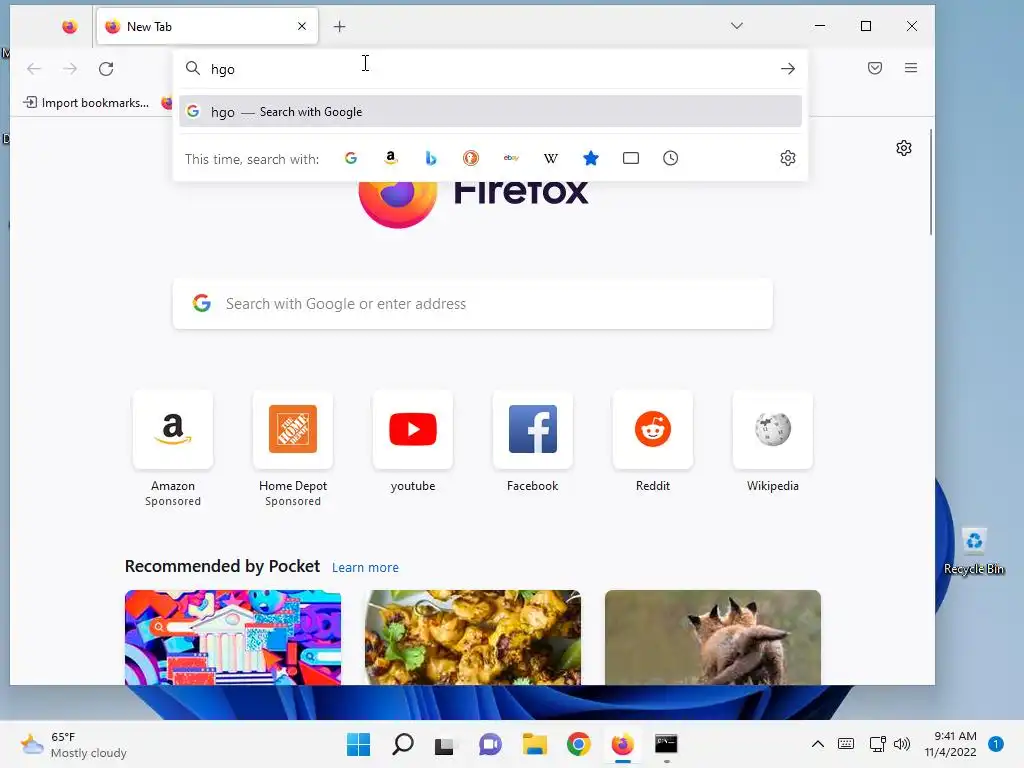Viewport: 1024px width, 768px height.
Task: Open taskbar Search
Action: pyautogui.click(x=402, y=744)
